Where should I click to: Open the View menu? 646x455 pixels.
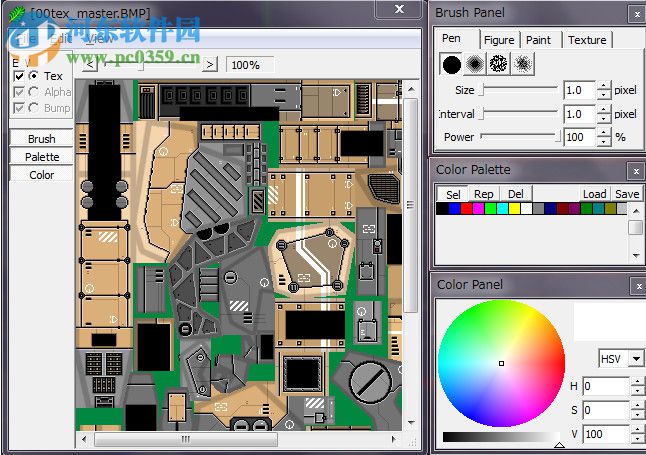click(99, 39)
